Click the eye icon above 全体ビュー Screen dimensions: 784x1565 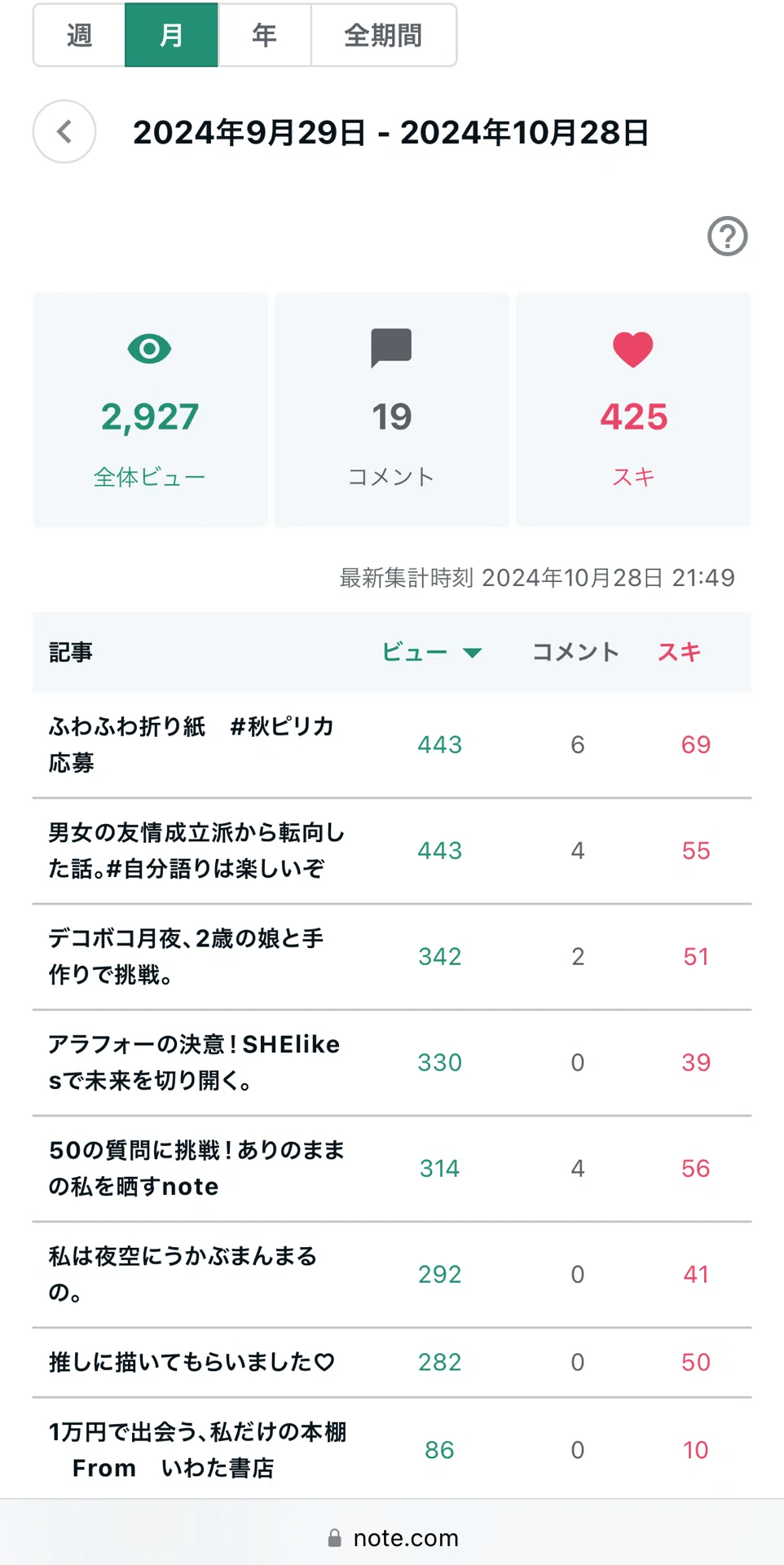click(150, 349)
